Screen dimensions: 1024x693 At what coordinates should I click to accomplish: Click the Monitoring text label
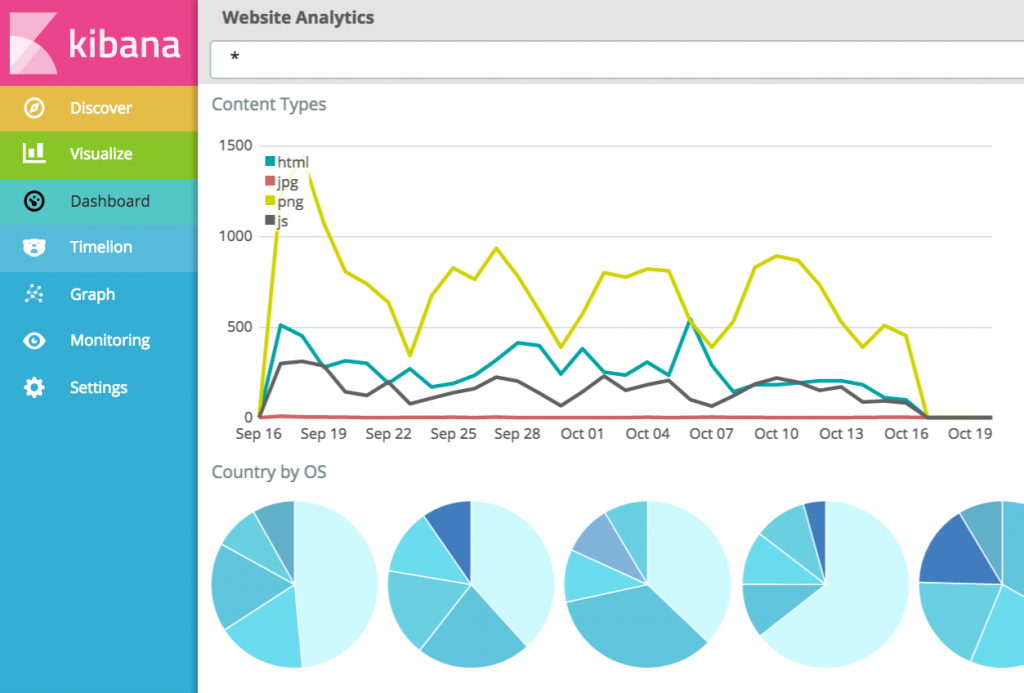[109, 341]
